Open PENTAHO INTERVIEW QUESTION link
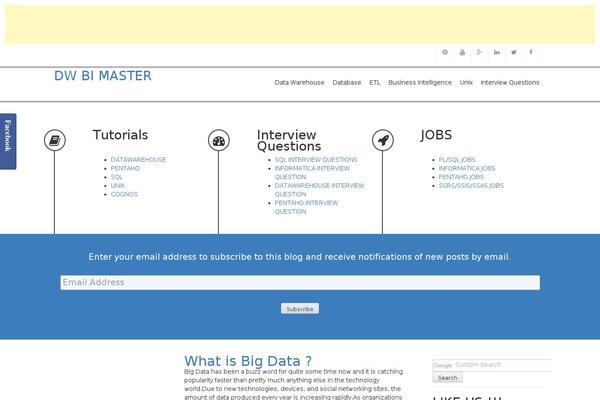The height and width of the screenshot is (400, 600). 306,207
